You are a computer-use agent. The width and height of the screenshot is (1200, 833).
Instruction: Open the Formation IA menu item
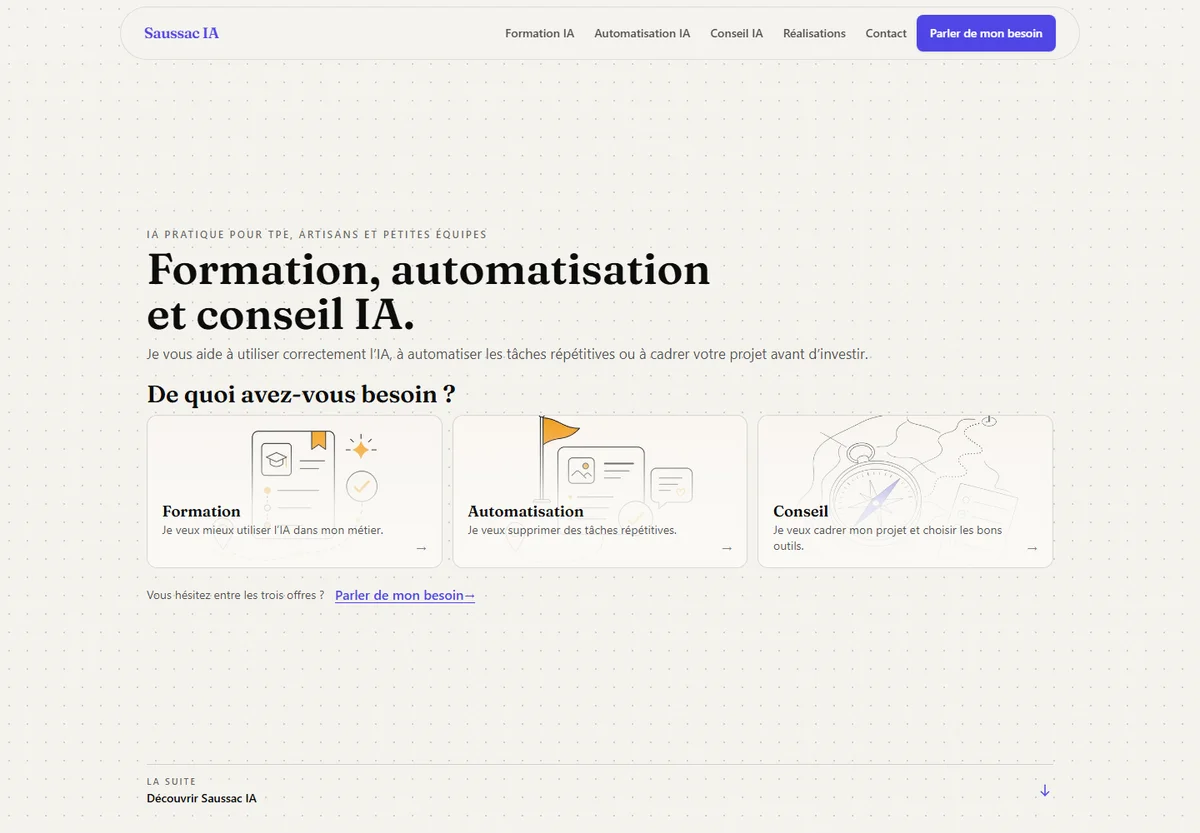tap(539, 33)
